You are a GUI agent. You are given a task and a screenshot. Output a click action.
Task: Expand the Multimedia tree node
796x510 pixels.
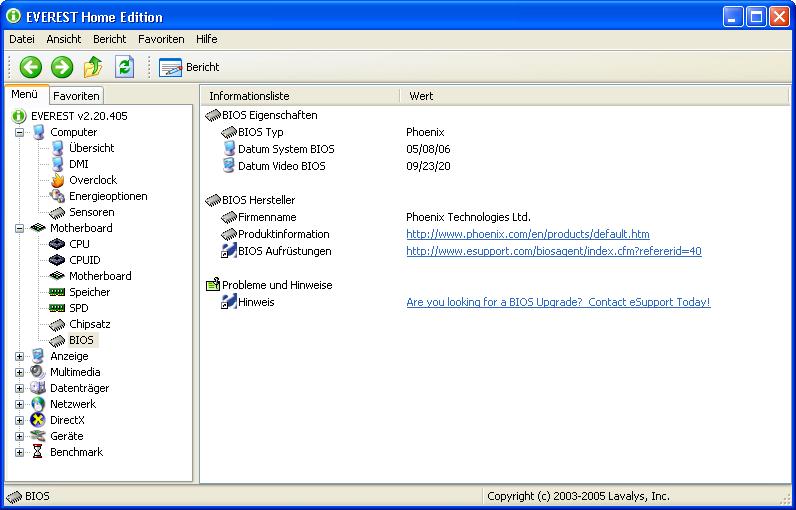(x=19, y=372)
